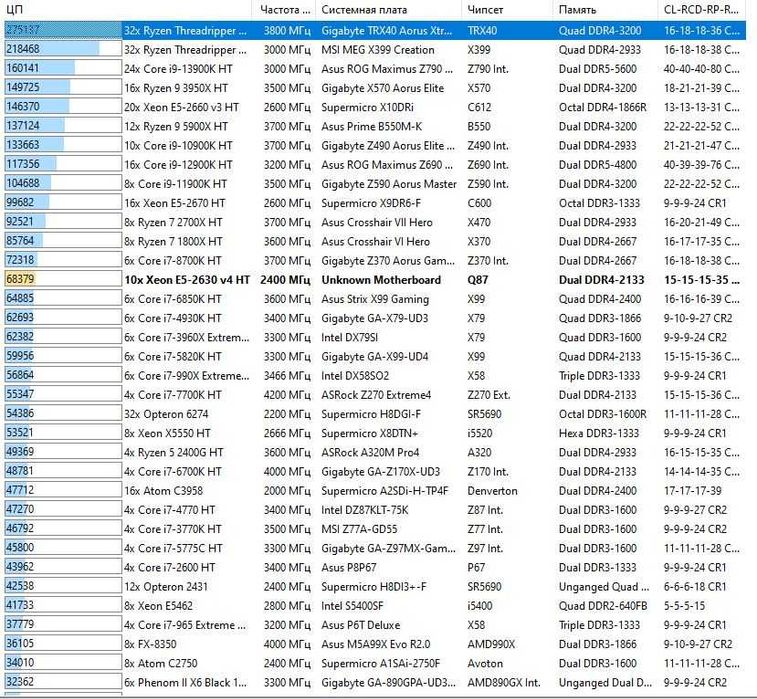Click MSI MEG X399 Creation cell

(x=378, y=50)
